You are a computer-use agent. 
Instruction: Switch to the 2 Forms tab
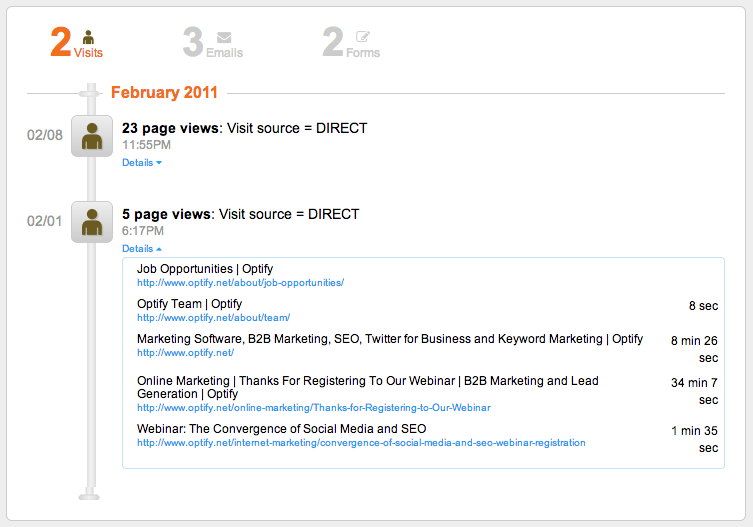(x=351, y=43)
